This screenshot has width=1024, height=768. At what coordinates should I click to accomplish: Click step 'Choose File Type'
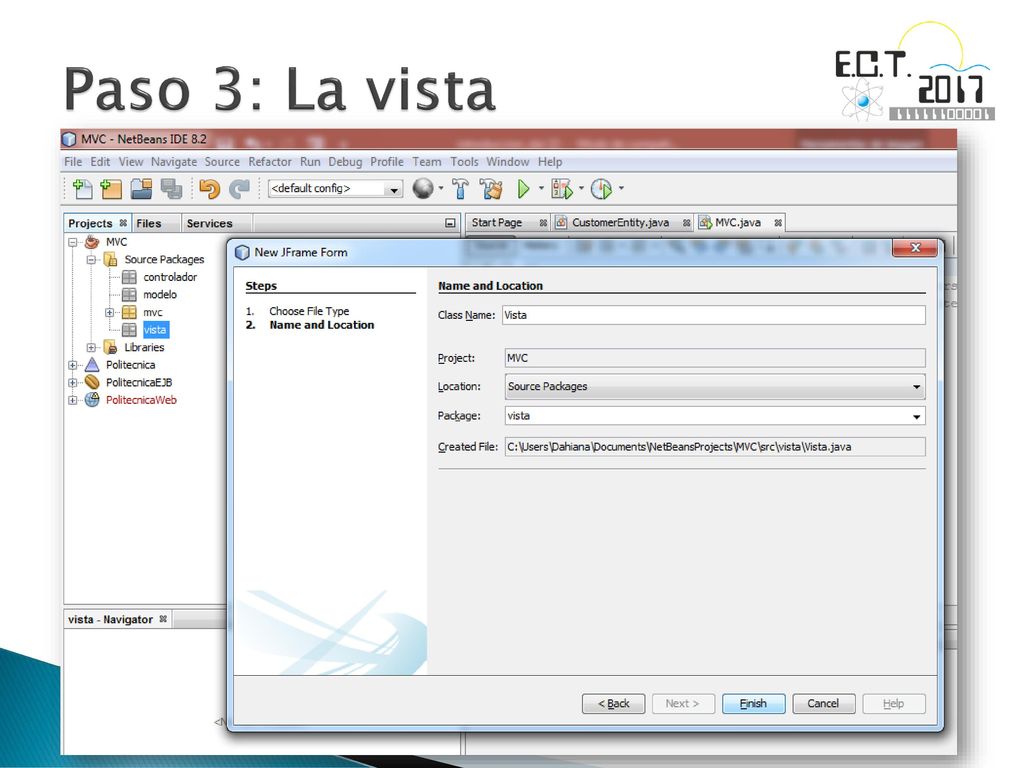309,311
